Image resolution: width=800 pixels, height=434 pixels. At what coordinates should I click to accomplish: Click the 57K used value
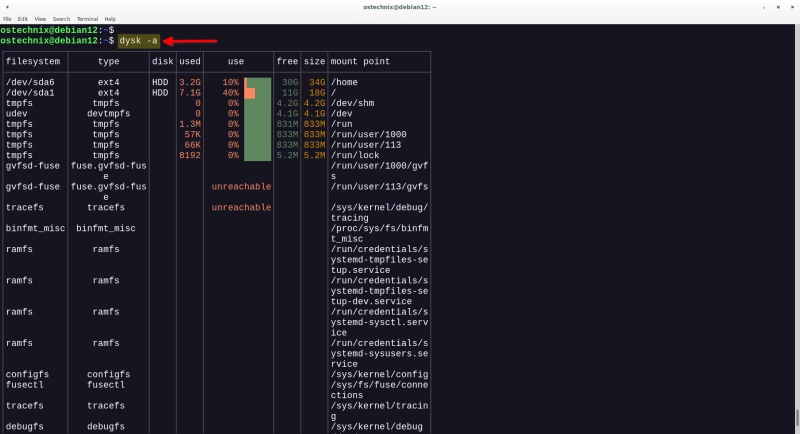(192, 135)
